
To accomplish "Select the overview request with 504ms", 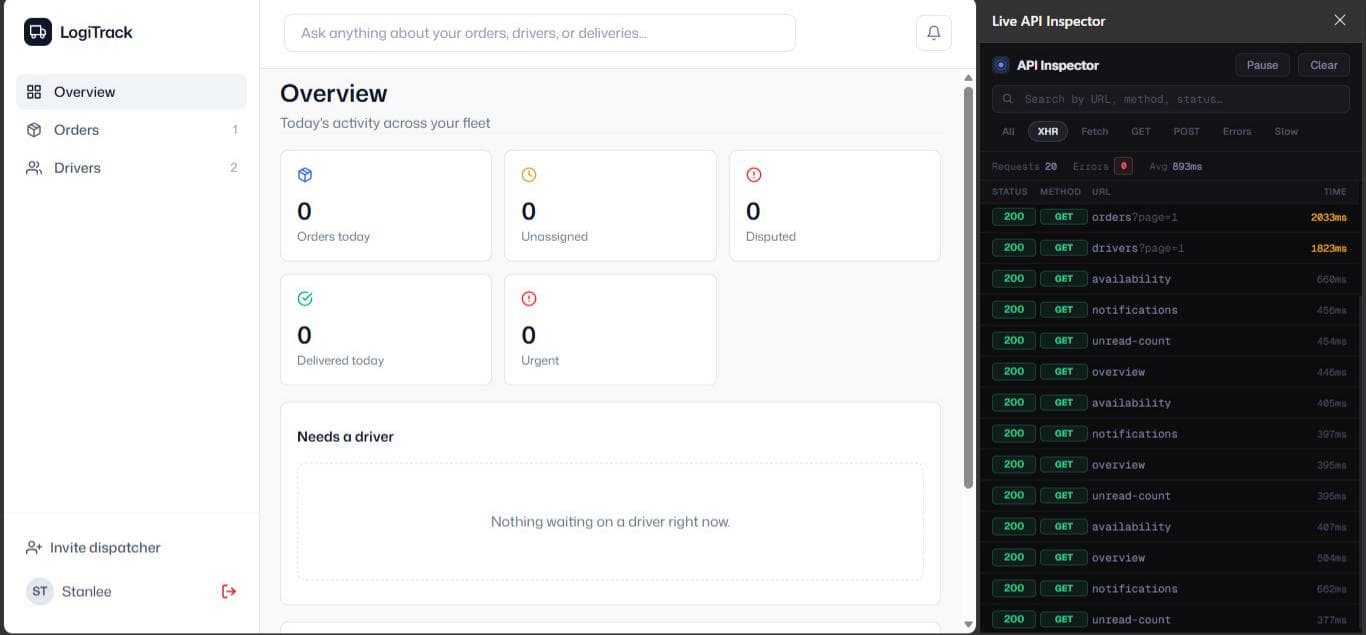I will [1171, 558].
